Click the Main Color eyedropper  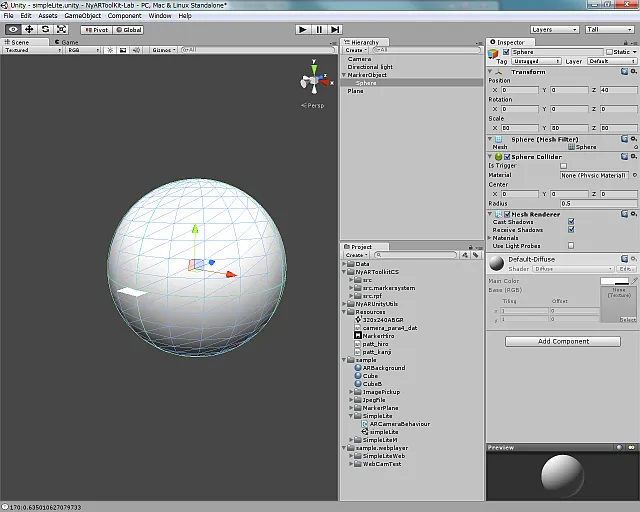pyautogui.click(x=634, y=281)
